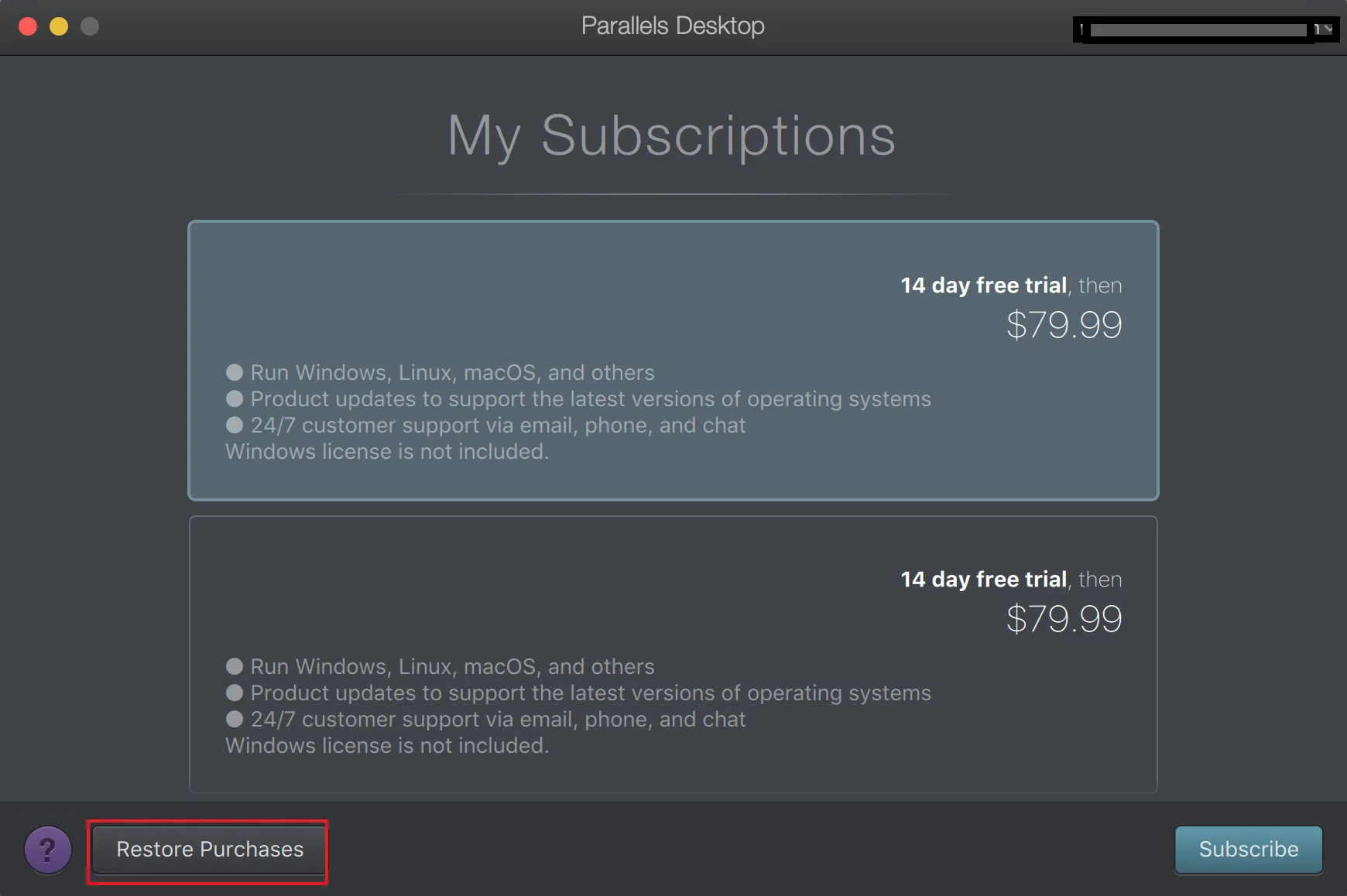Click the red close window button
The height and width of the screenshot is (896, 1347).
tap(28, 26)
